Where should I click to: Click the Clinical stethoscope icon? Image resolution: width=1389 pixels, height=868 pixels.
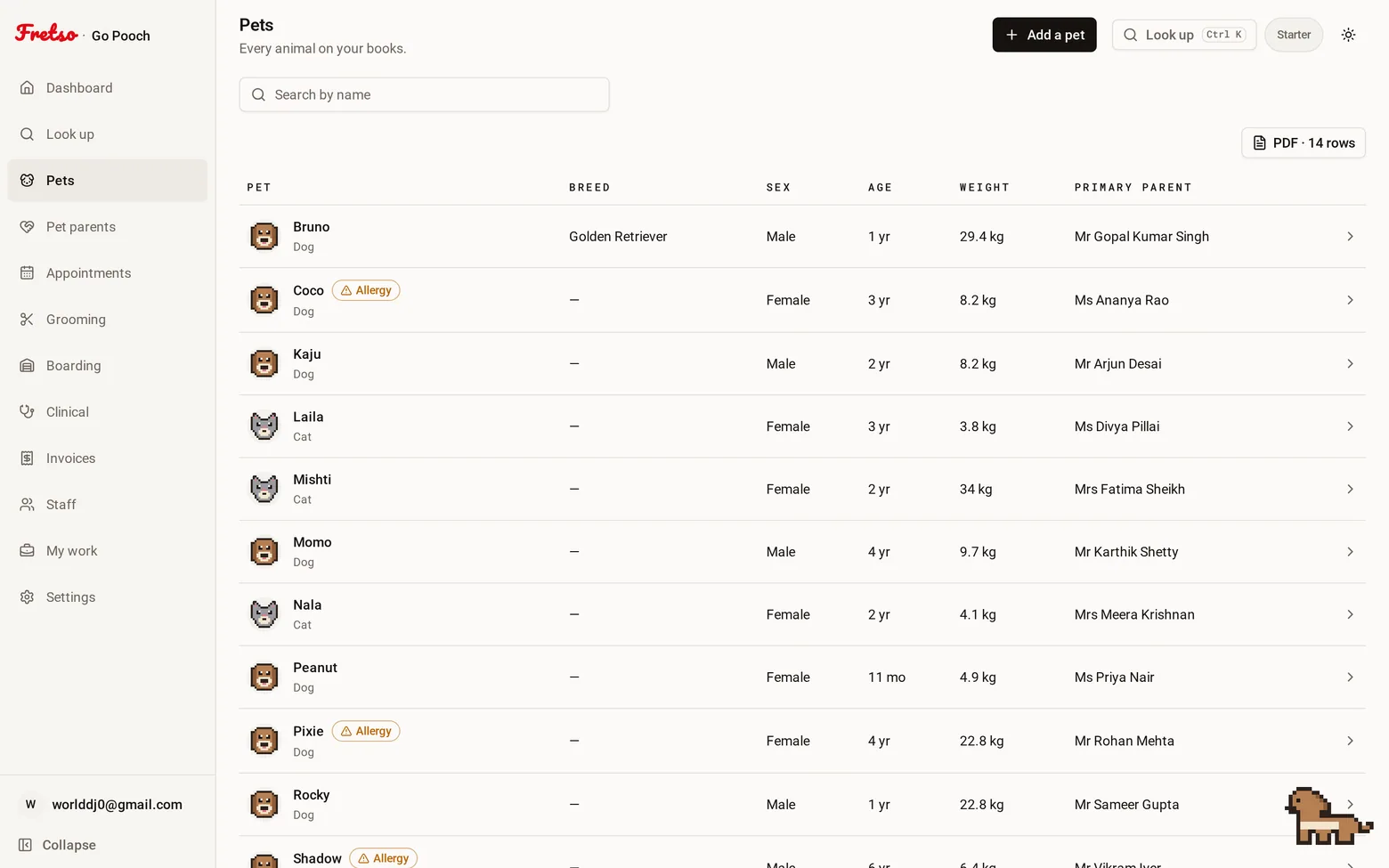(28, 412)
